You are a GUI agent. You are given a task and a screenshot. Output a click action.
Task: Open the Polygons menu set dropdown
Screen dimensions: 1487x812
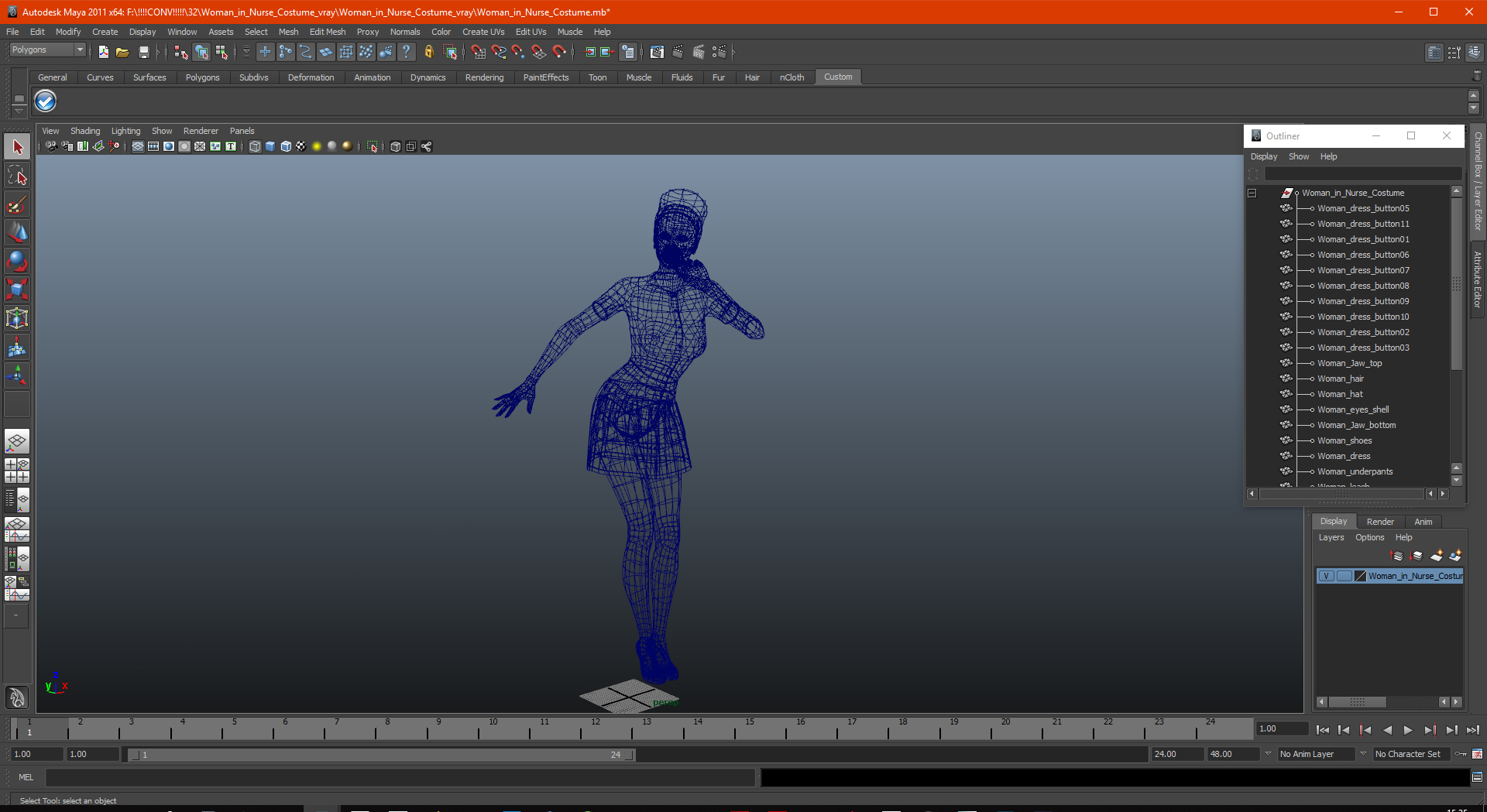coord(47,50)
